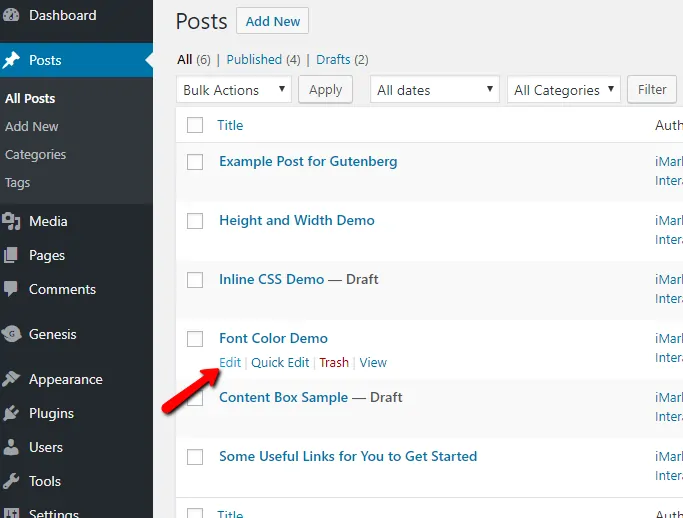
Task: Tick the select-all checkbox beside Title header
Action: [195, 125]
